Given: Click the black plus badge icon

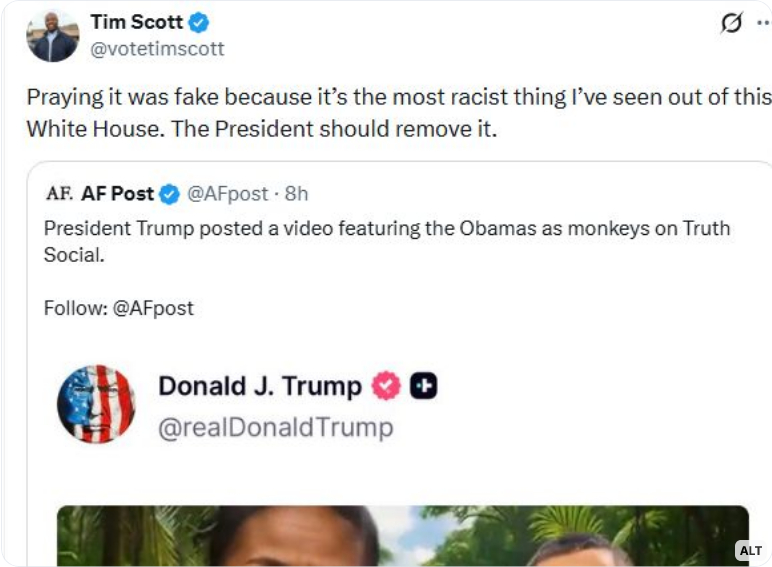Looking at the screenshot, I should point(424,386).
